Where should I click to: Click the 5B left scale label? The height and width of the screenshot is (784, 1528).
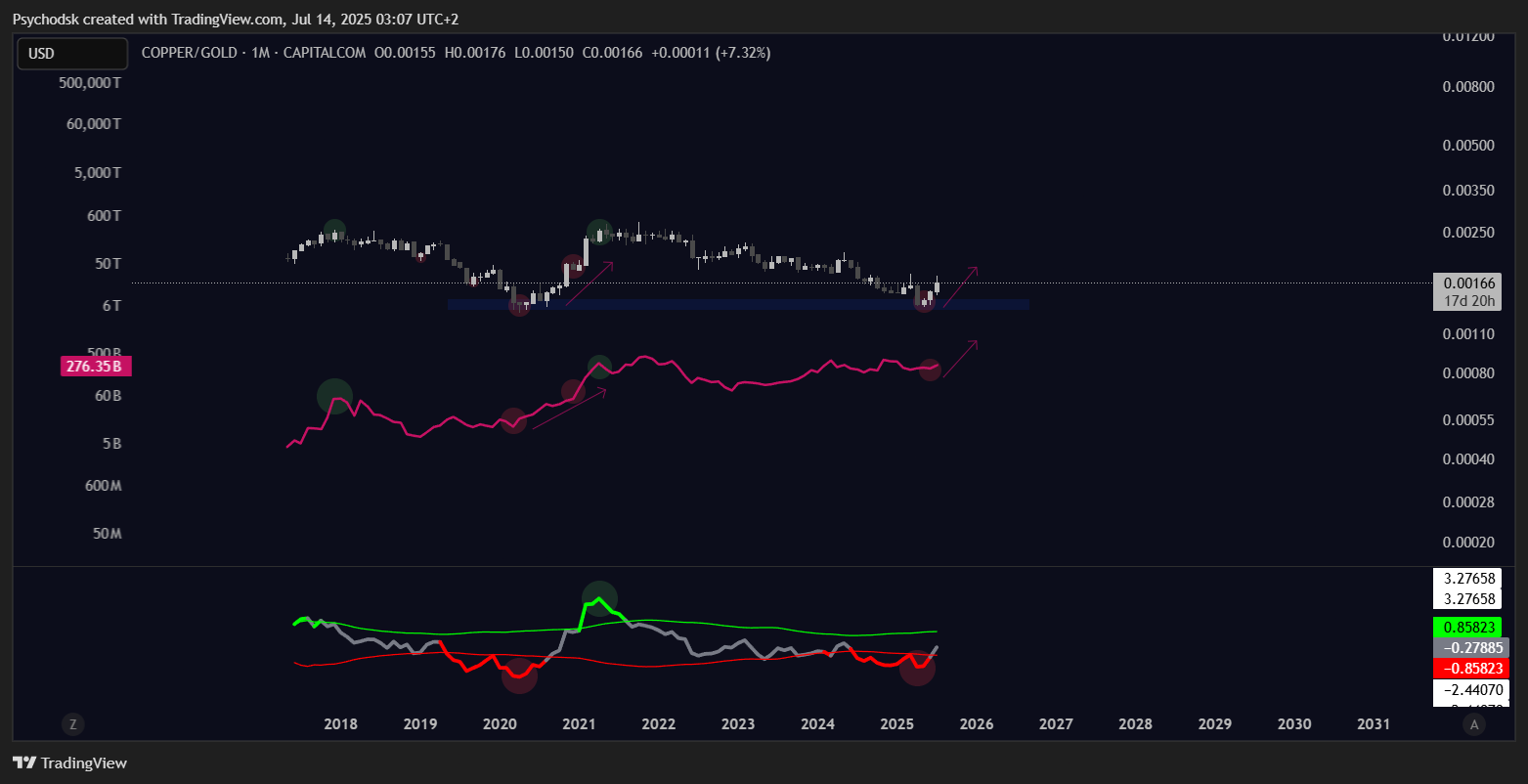(111, 444)
